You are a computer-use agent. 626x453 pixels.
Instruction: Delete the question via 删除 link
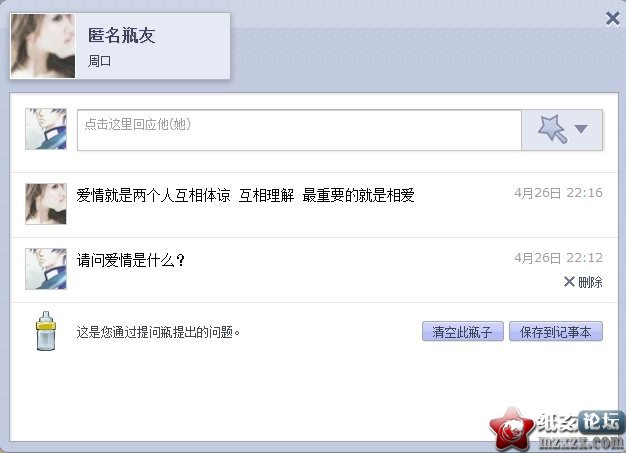(x=590, y=282)
